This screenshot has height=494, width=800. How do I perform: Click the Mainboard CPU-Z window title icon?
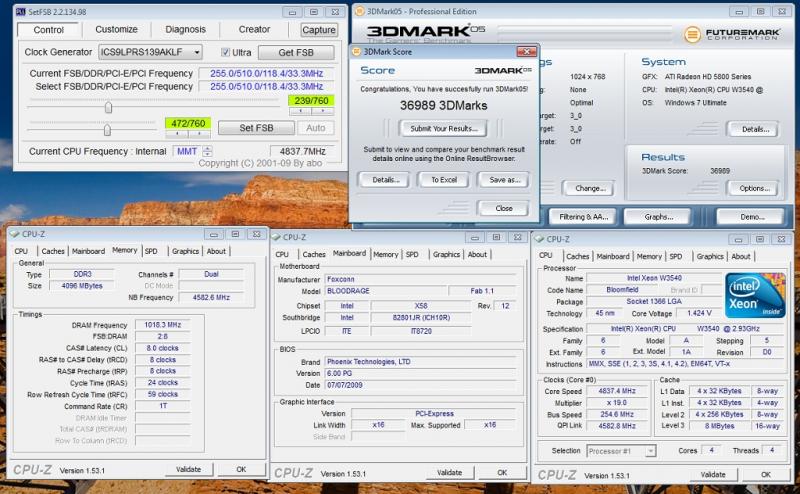click(276, 237)
